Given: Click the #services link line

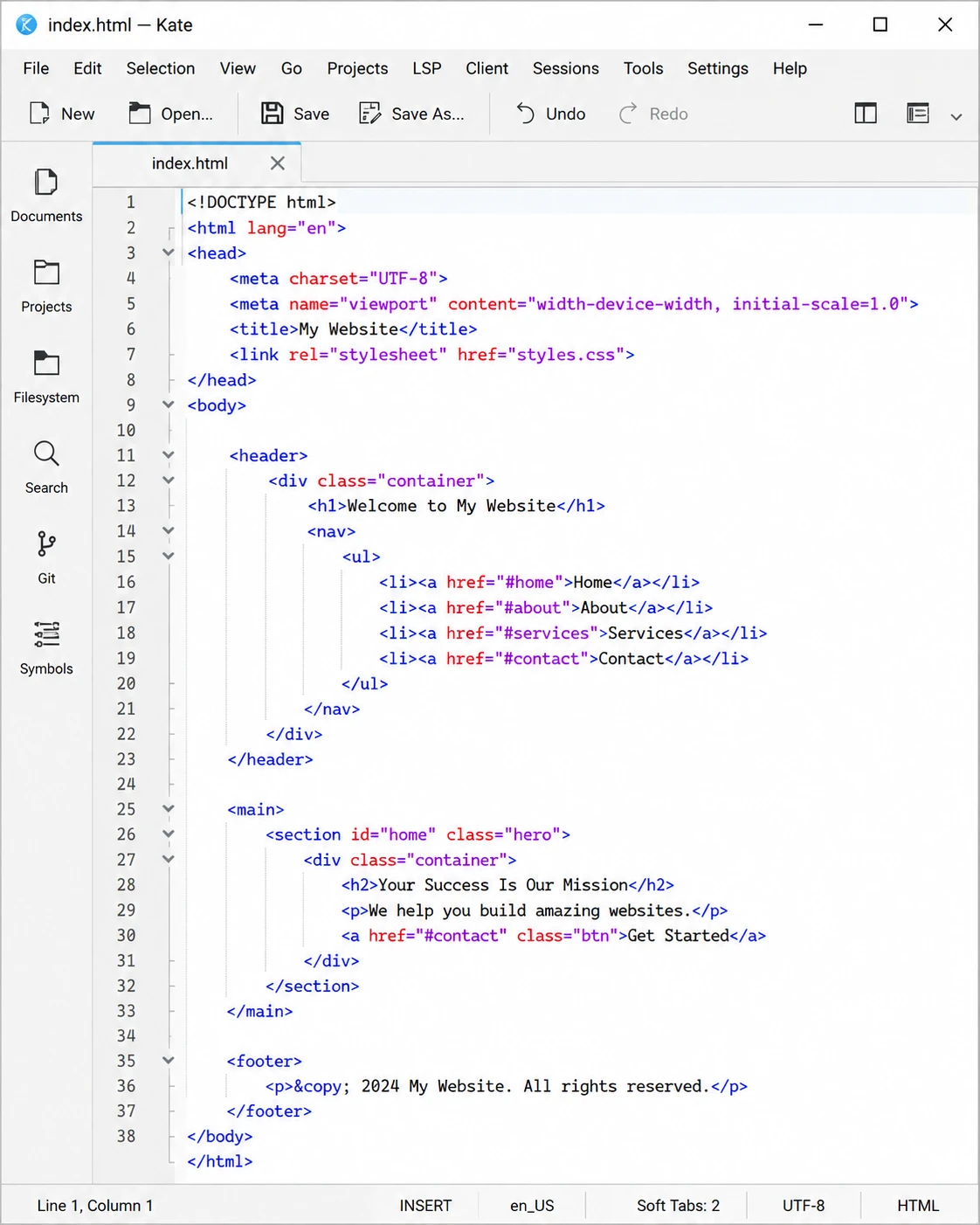Looking at the screenshot, I should point(573,633).
